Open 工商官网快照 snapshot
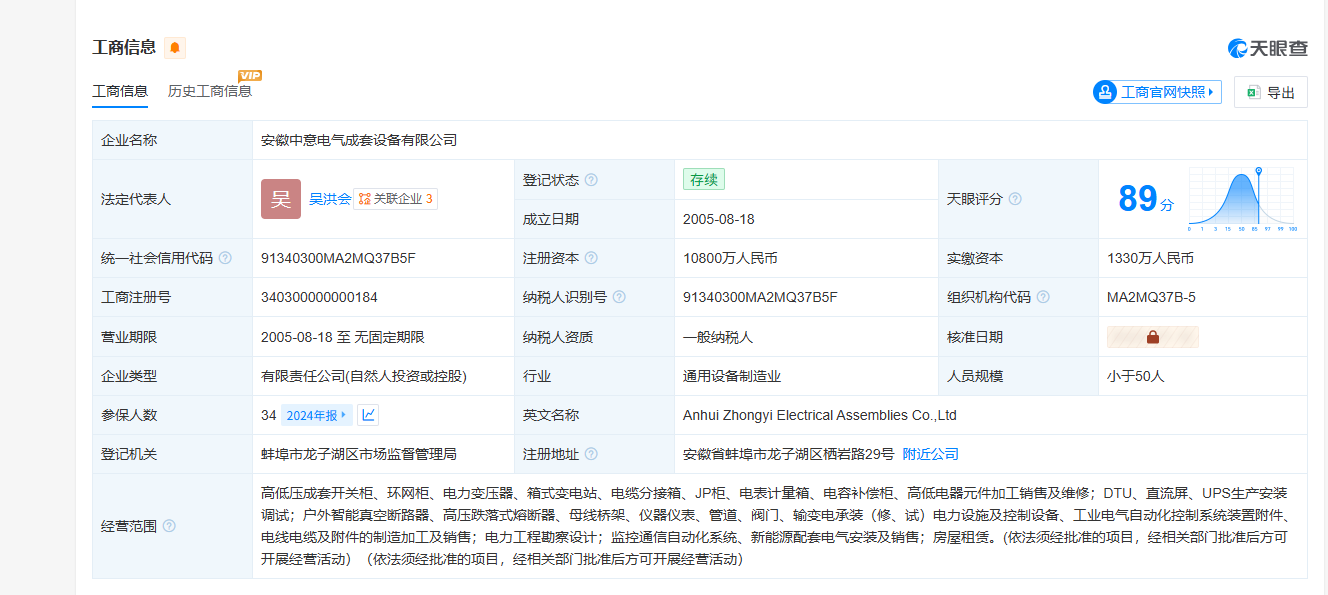This screenshot has height=595, width=1328. tap(1157, 92)
